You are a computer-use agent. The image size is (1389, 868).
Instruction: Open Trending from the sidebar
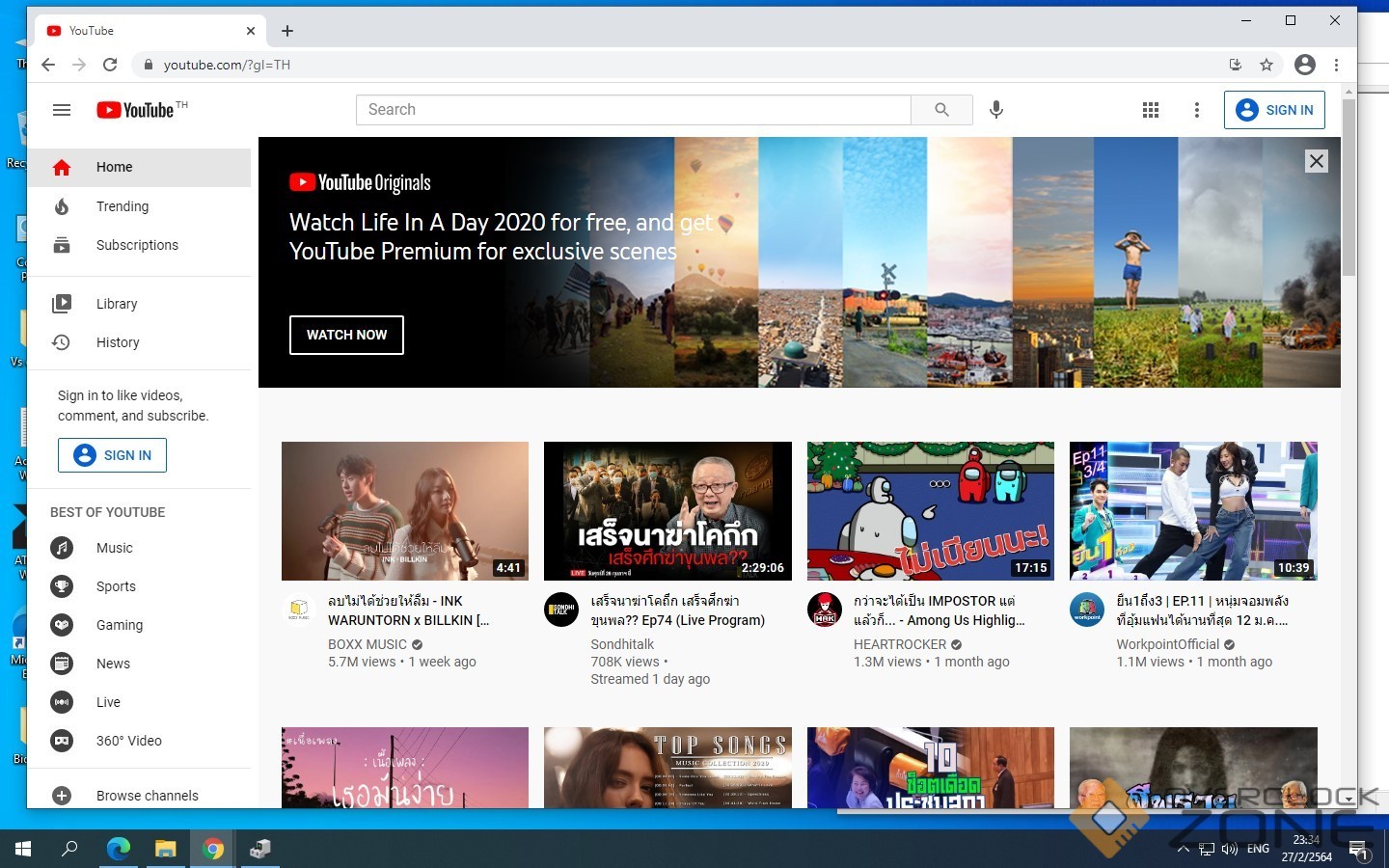[123, 206]
